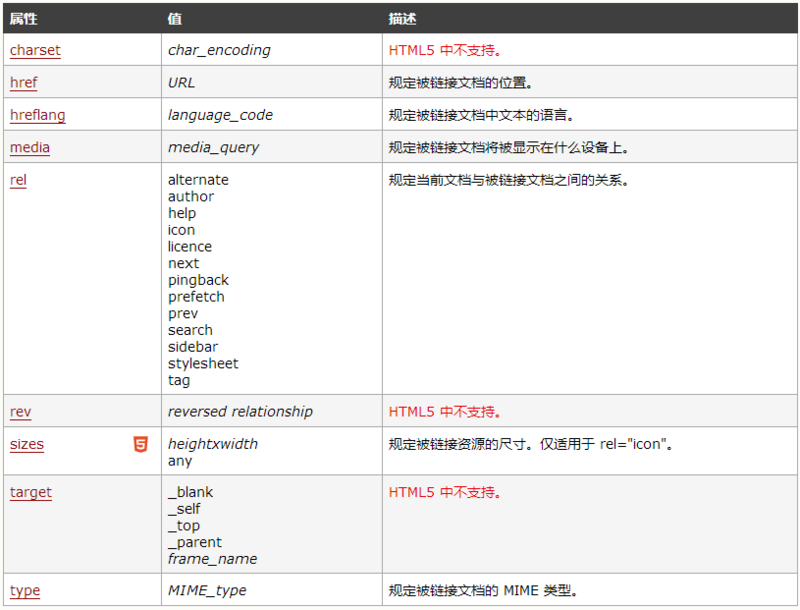Click the red HTML5 中不支持 in rev row
The width and height of the screenshot is (800, 610).
coord(445,412)
